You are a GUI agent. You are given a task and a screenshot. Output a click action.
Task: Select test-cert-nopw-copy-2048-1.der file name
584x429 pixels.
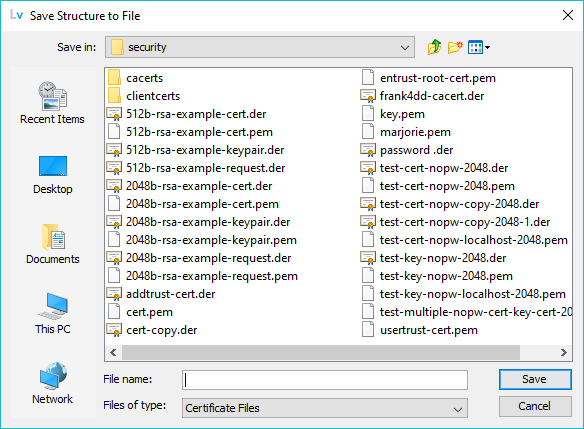tap(465, 222)
